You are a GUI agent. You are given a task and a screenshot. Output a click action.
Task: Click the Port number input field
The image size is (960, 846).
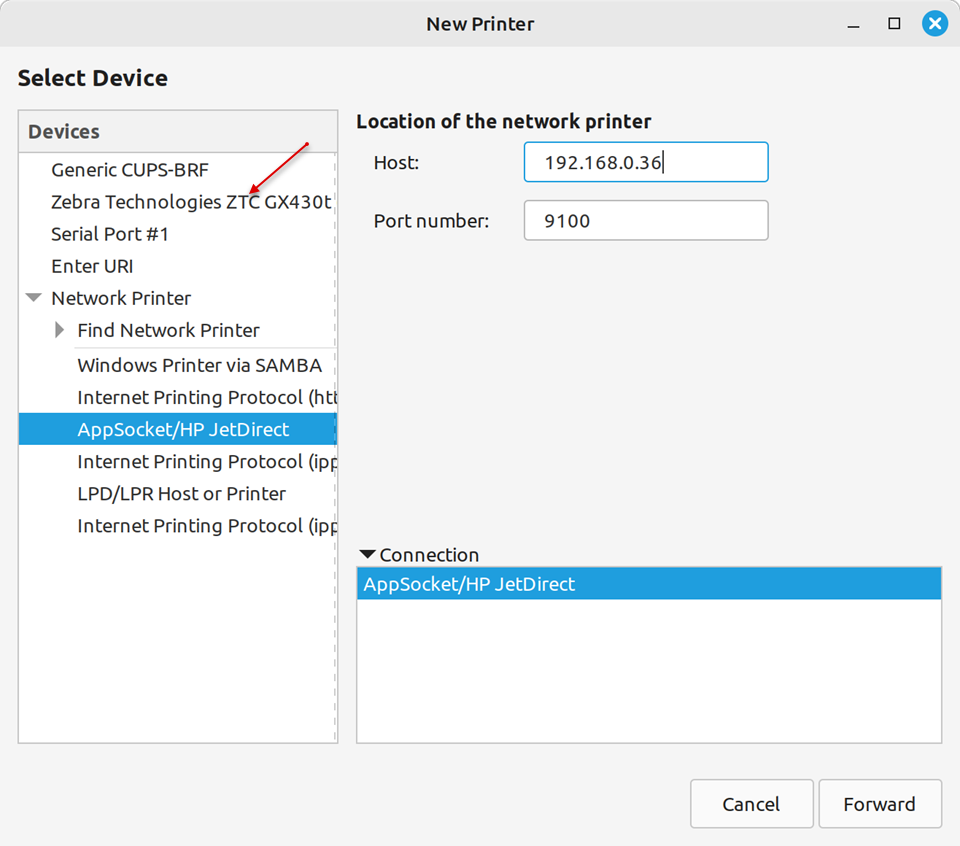point(645,221)
